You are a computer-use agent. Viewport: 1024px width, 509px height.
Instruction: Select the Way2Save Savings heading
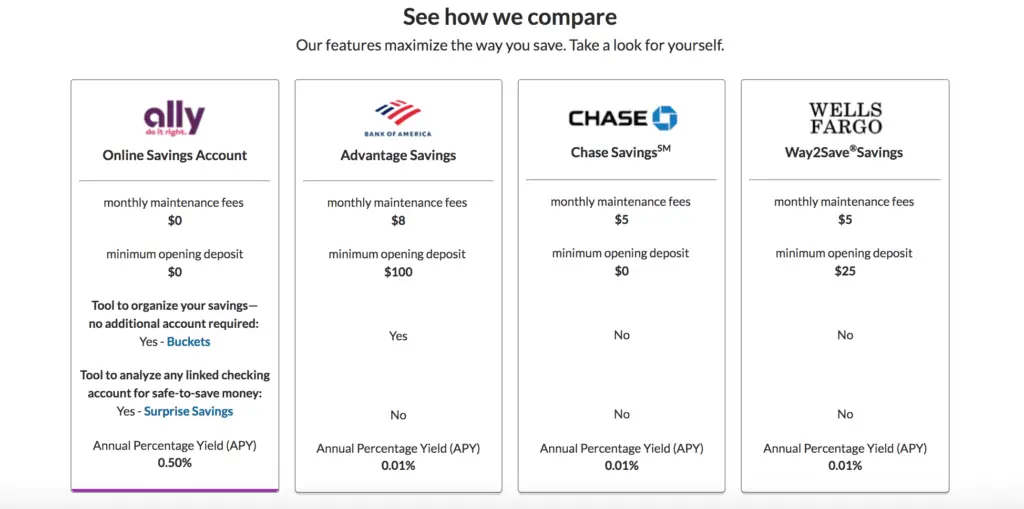point(844,152)
